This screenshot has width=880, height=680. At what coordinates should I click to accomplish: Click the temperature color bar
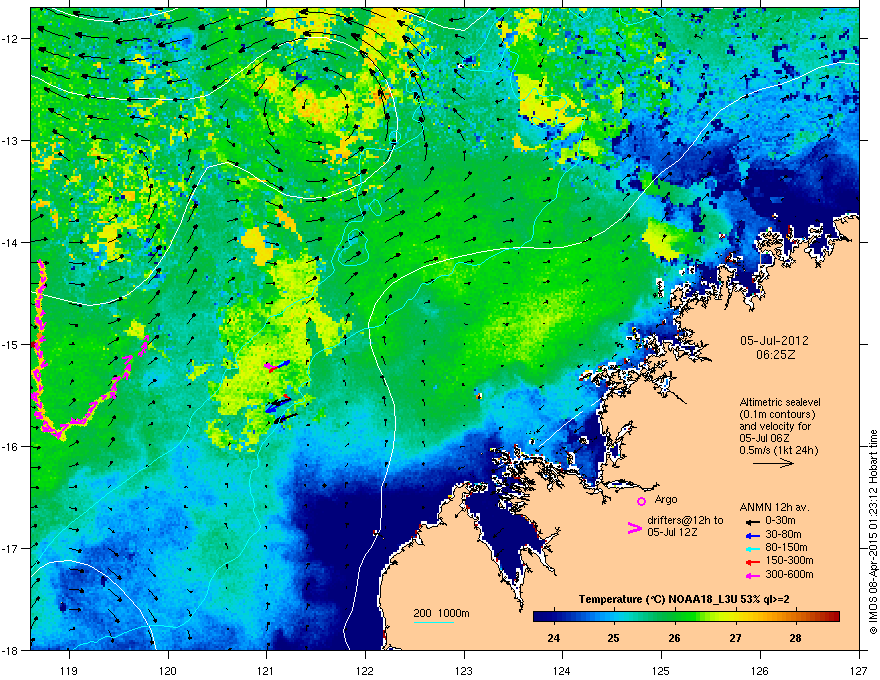coord(686,617)
